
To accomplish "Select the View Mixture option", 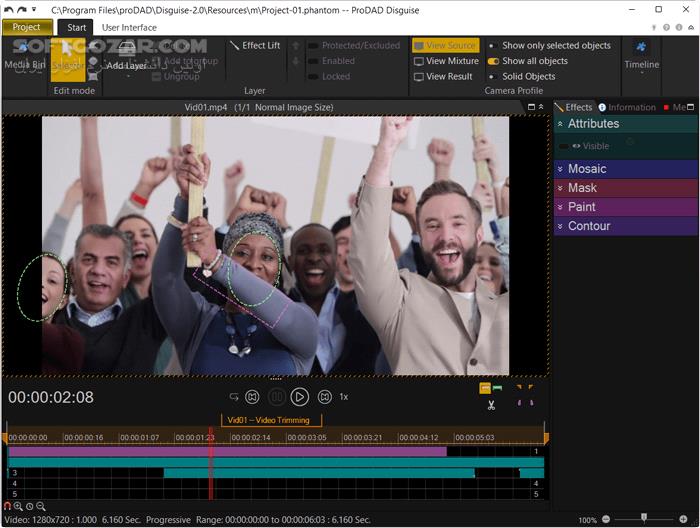I will (445, 61).
